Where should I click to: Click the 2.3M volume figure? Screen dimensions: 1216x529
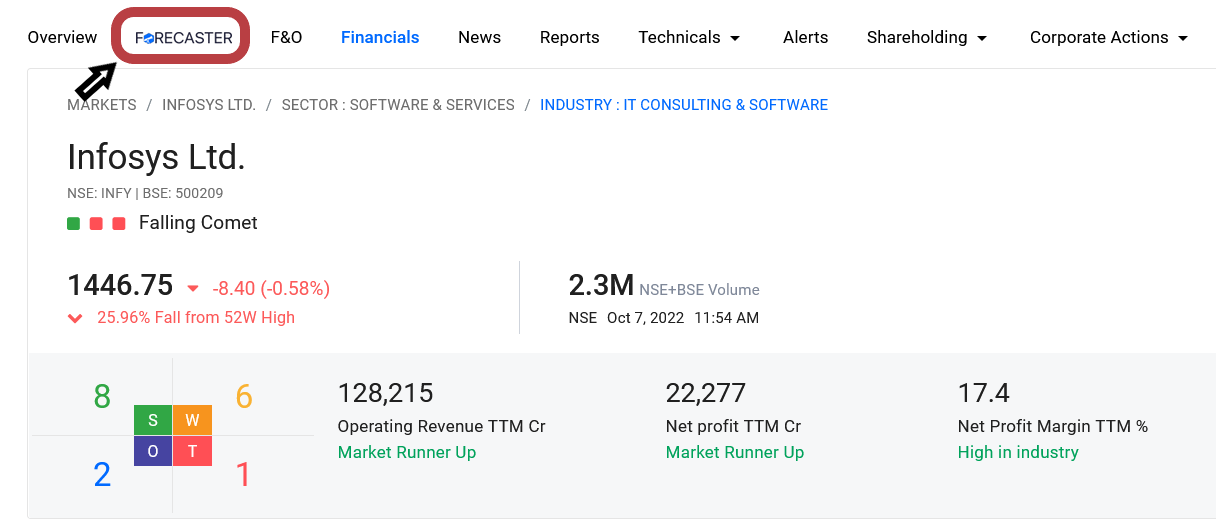click(601, 286)
